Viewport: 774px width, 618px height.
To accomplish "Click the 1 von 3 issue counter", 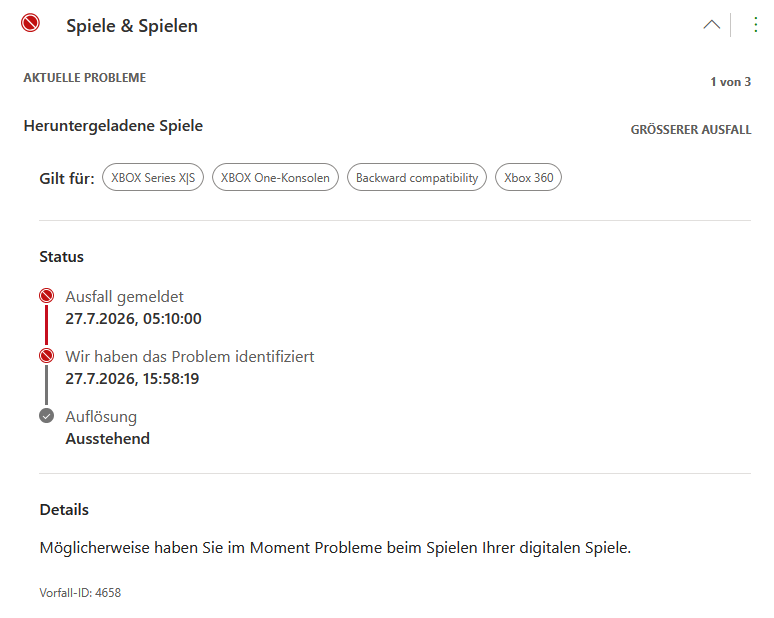I will 731,82.
